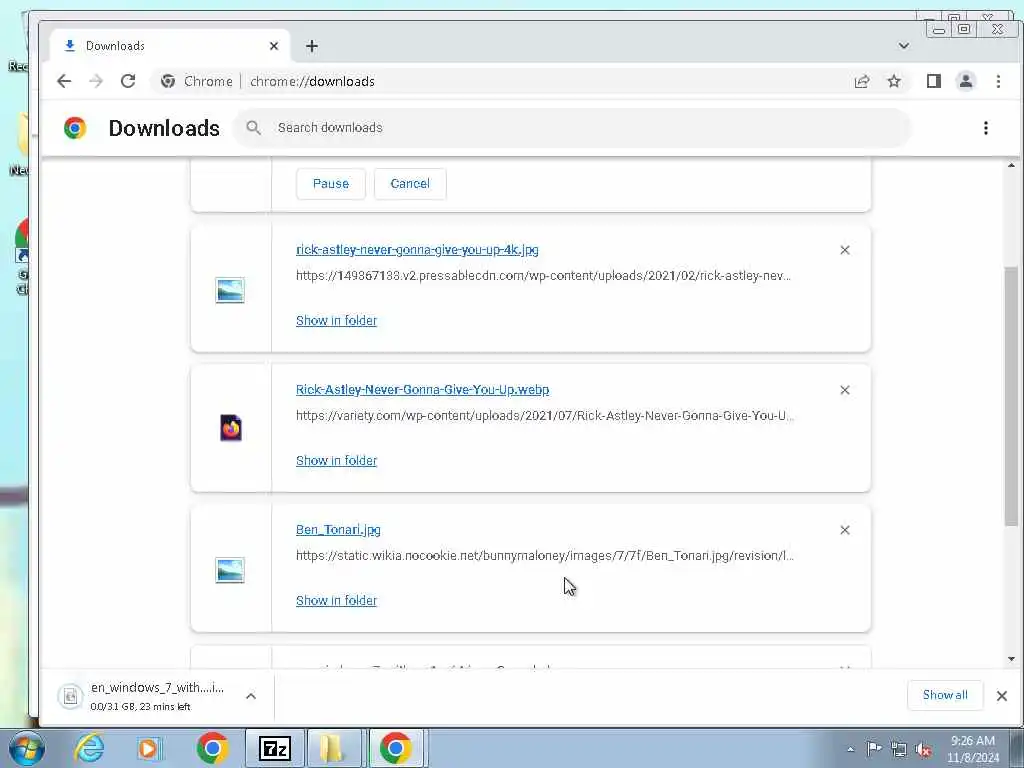Show Rick-Astley webp in folder
The height and width of the screenshot is (768, 1024).
336,460
